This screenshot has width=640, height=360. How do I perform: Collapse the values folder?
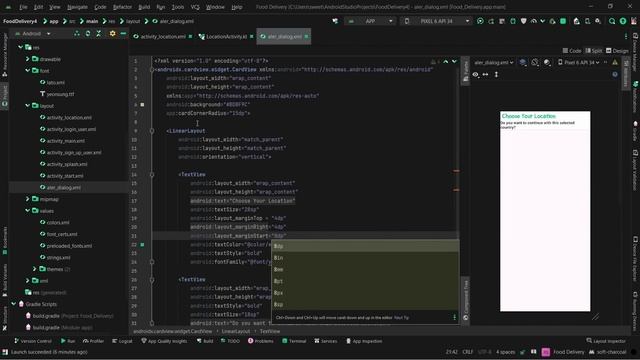[x=28, y=211]
